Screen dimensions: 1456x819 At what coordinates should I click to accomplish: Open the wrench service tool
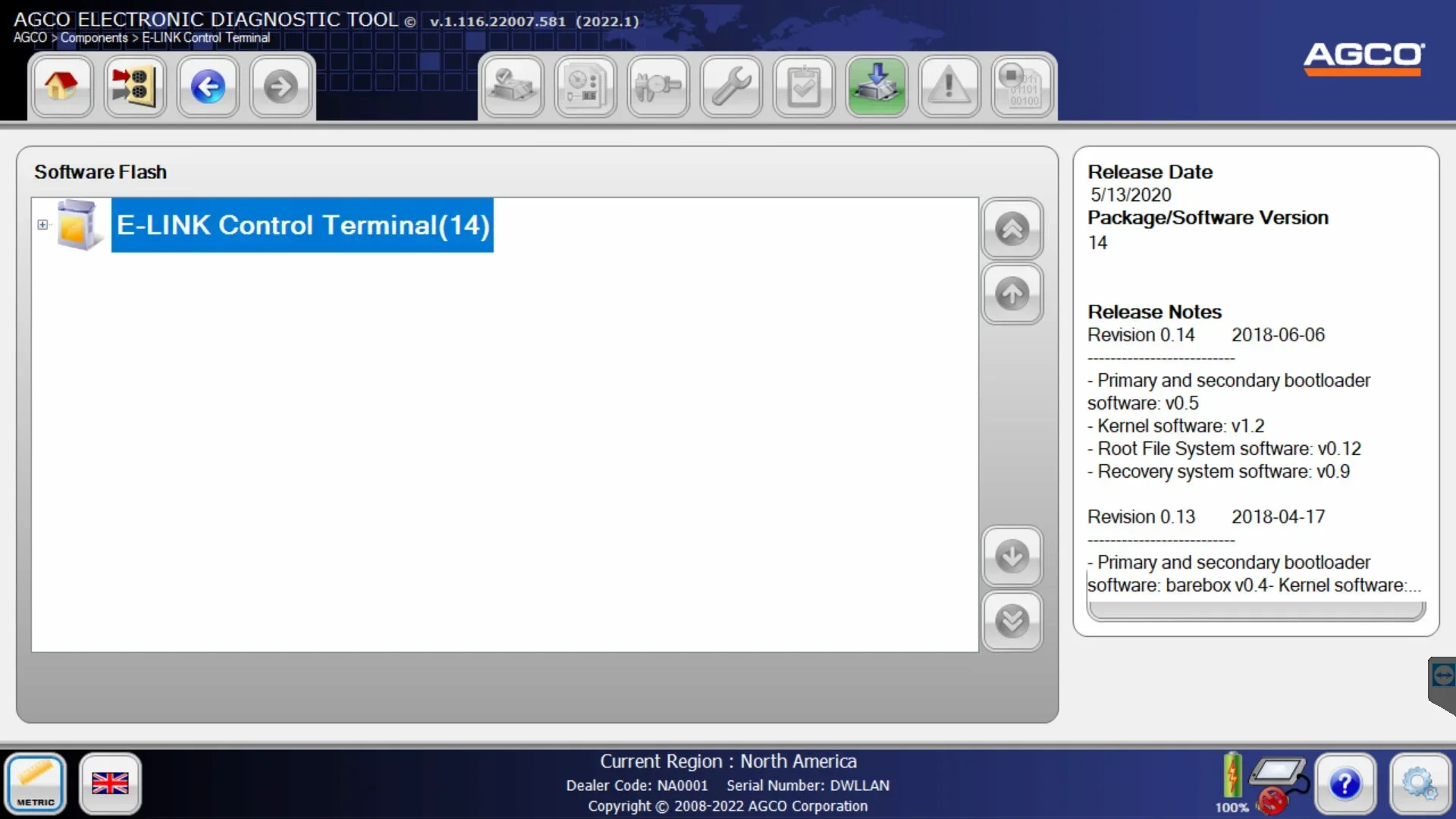(x=731, y=86)
